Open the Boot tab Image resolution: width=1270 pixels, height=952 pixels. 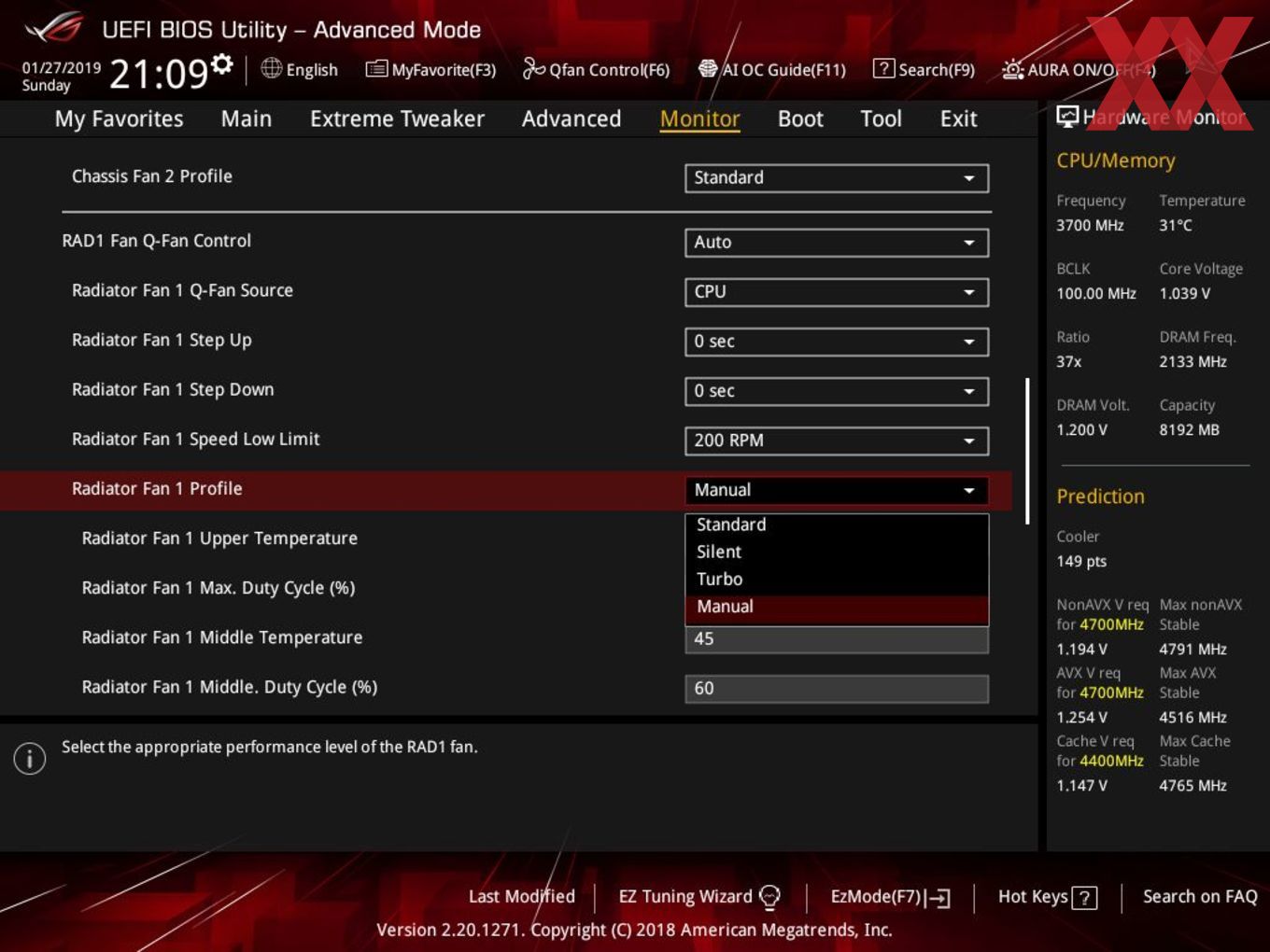(x=800, y=119)
